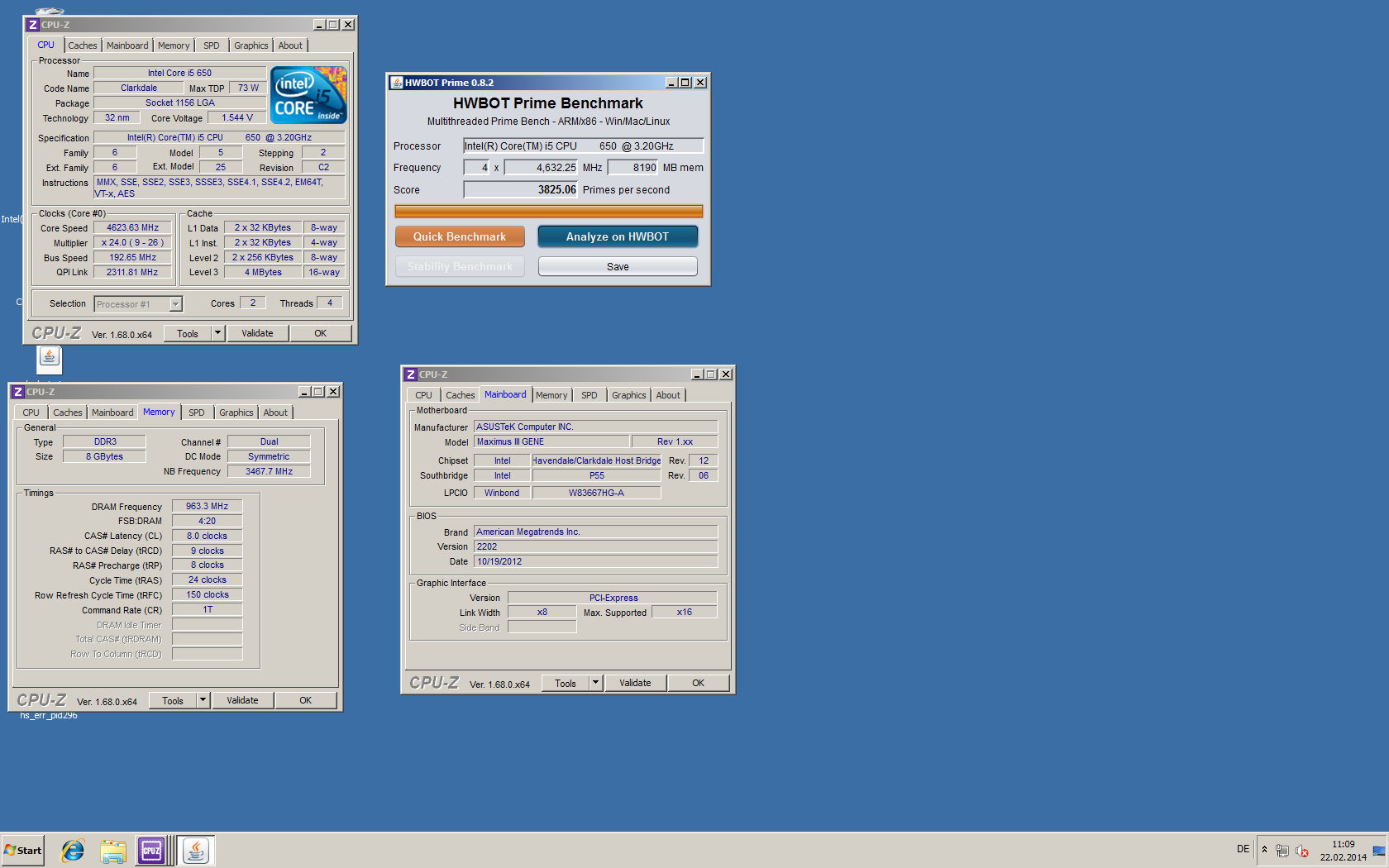
Task: Click Validate in the CPU tab window
Action: tap(257, 333)
